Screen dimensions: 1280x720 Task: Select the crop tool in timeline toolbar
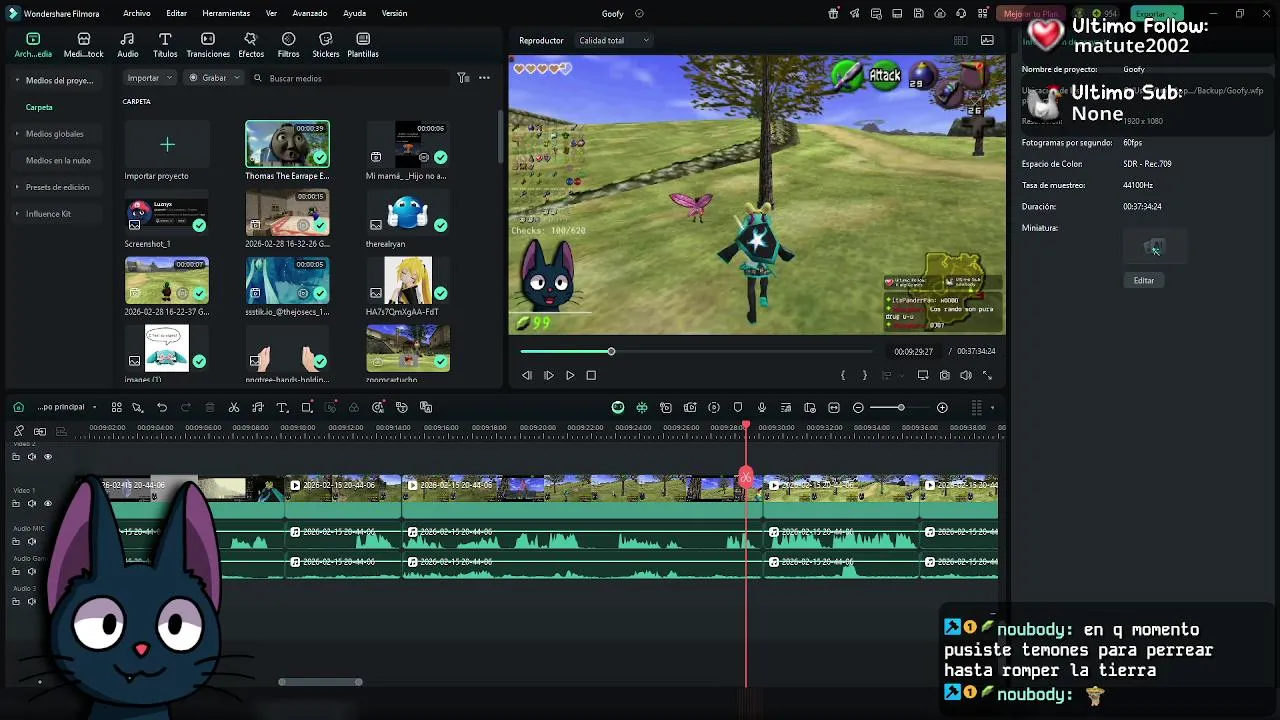(x=307, y=408)
